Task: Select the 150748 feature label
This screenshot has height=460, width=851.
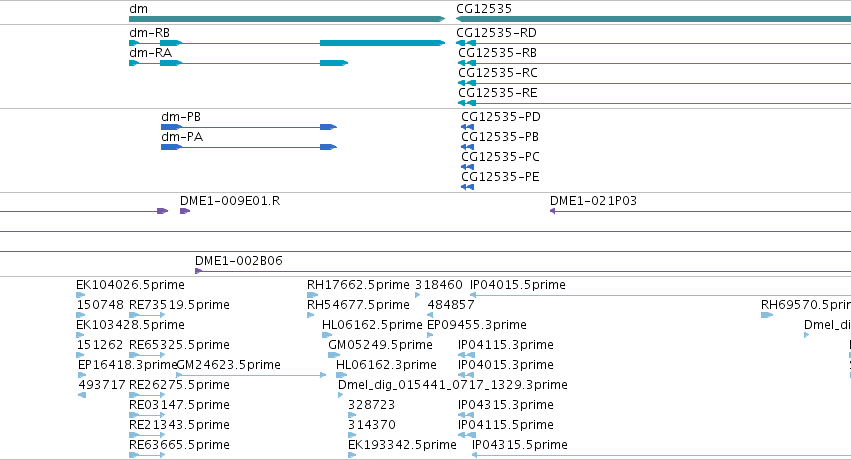Action: point(100,305)
